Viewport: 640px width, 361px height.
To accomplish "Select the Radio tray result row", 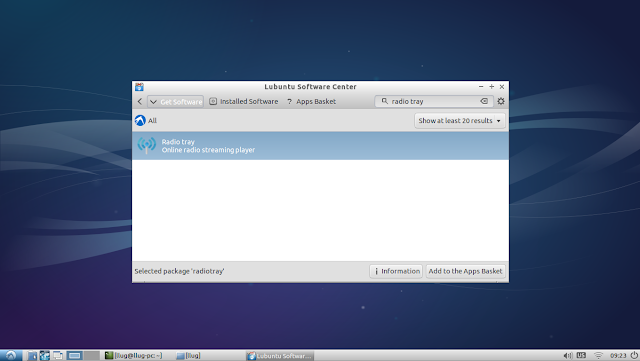I will pos(320,146).
